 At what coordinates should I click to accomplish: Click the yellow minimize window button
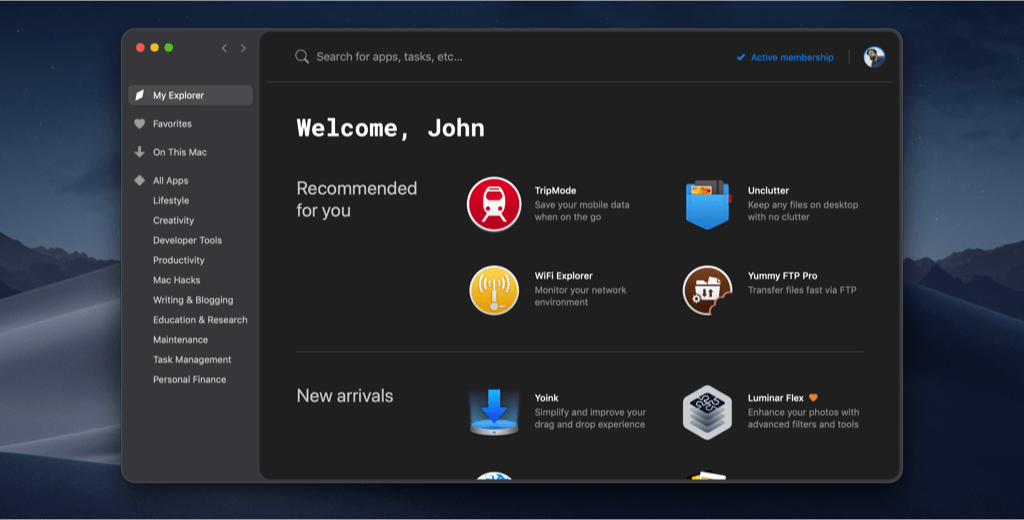154,48
